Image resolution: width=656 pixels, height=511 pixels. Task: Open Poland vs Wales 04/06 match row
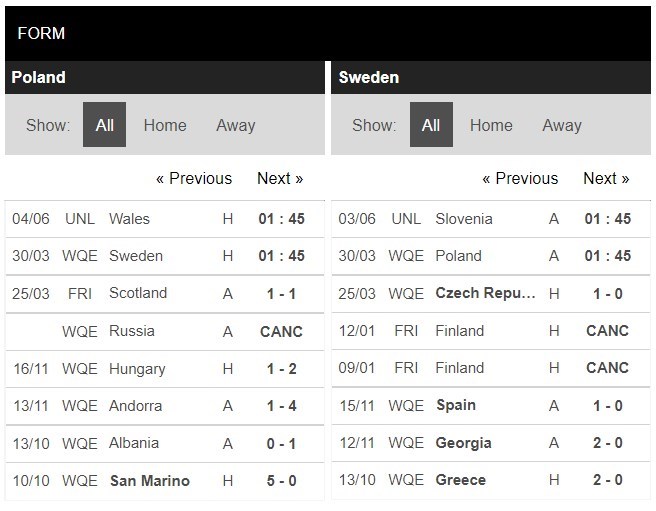click(165, 219)
